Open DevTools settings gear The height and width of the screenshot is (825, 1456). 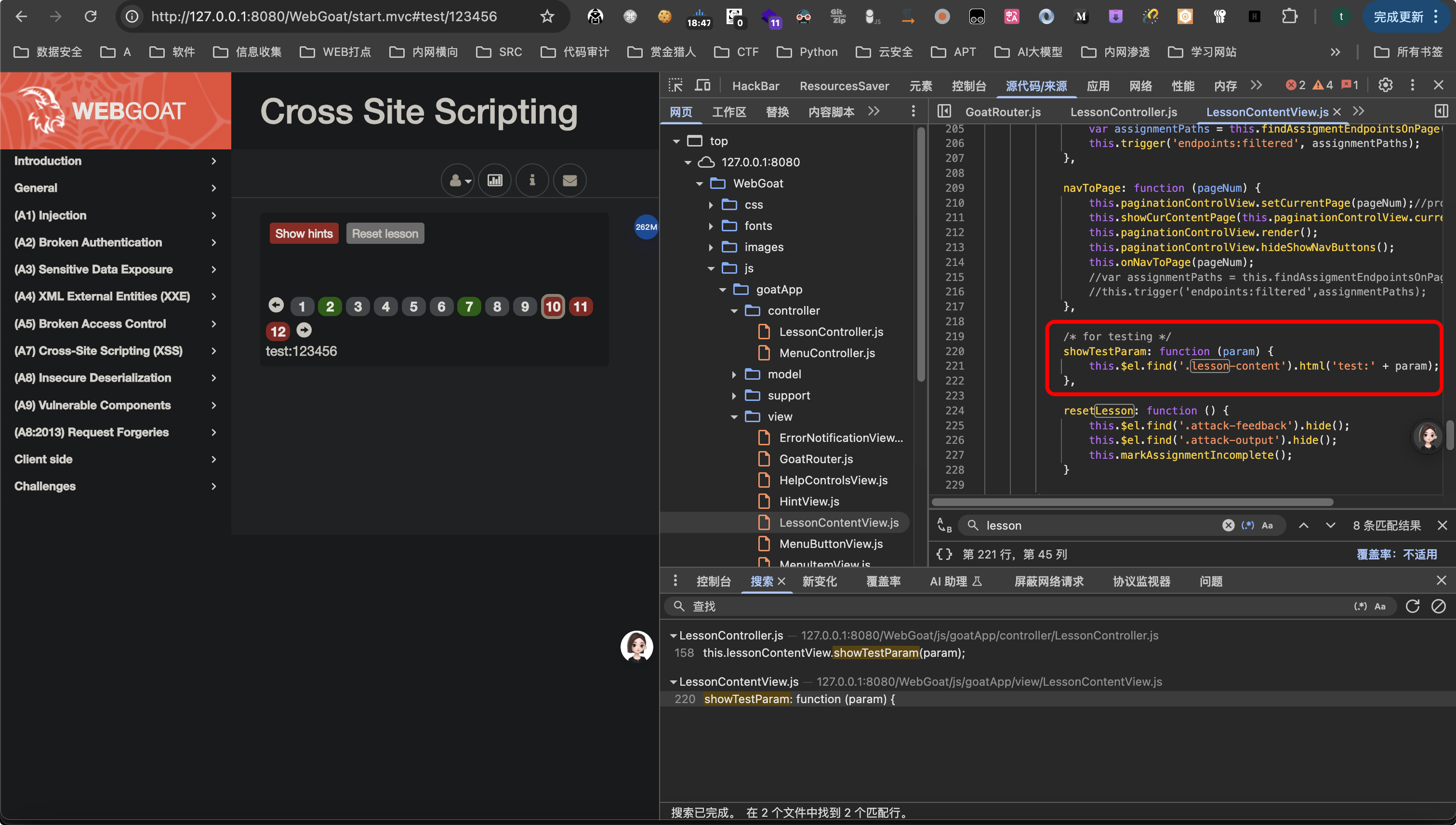click(1385, 85)
